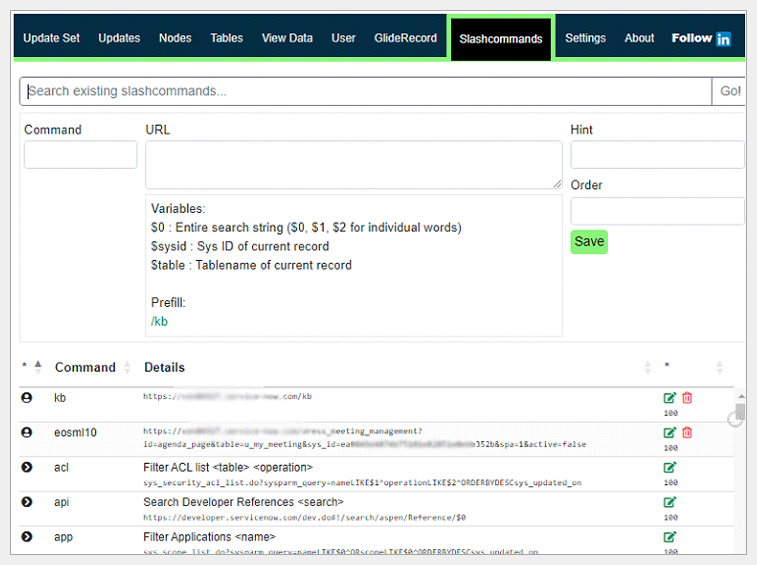Click the Go! search button
Viewport: 757px width, 565px height.
point(730,91)
